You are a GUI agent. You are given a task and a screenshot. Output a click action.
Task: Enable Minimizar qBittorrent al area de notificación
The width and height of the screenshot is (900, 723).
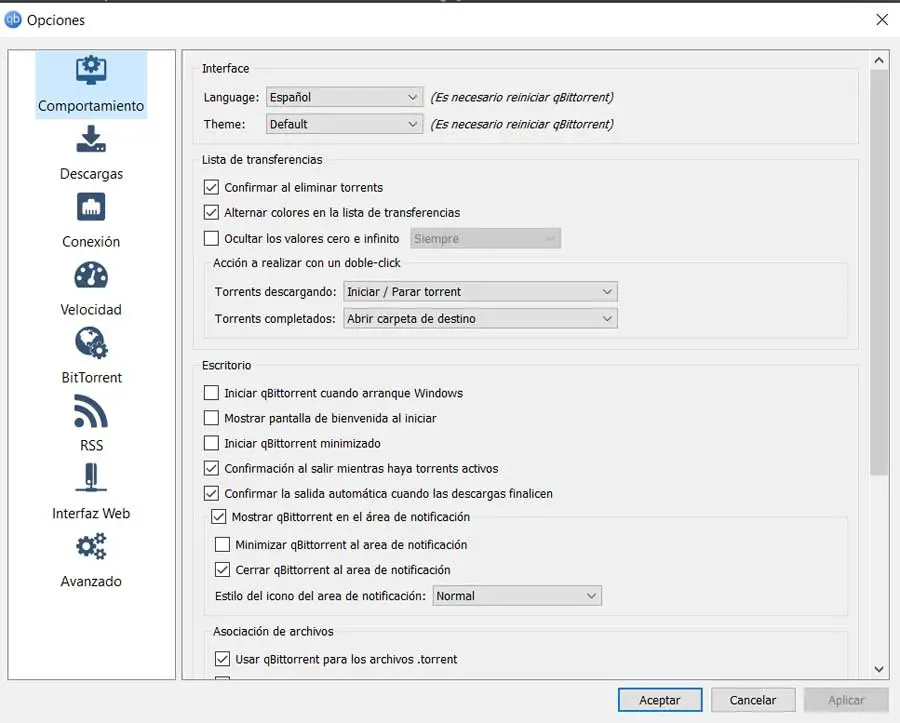tap(222, 544)
